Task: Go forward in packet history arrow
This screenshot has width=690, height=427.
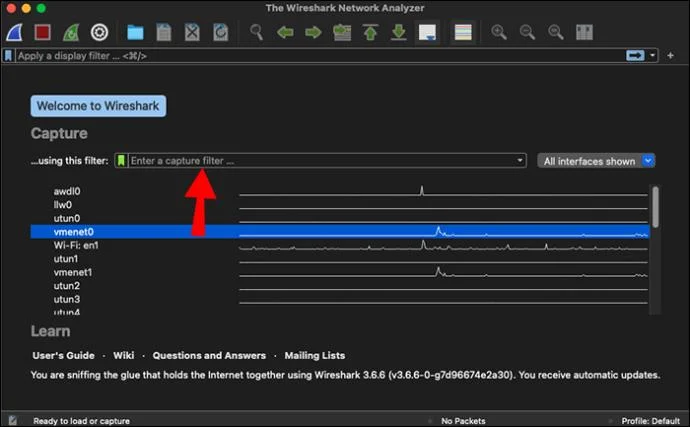Action: point(313,33)
